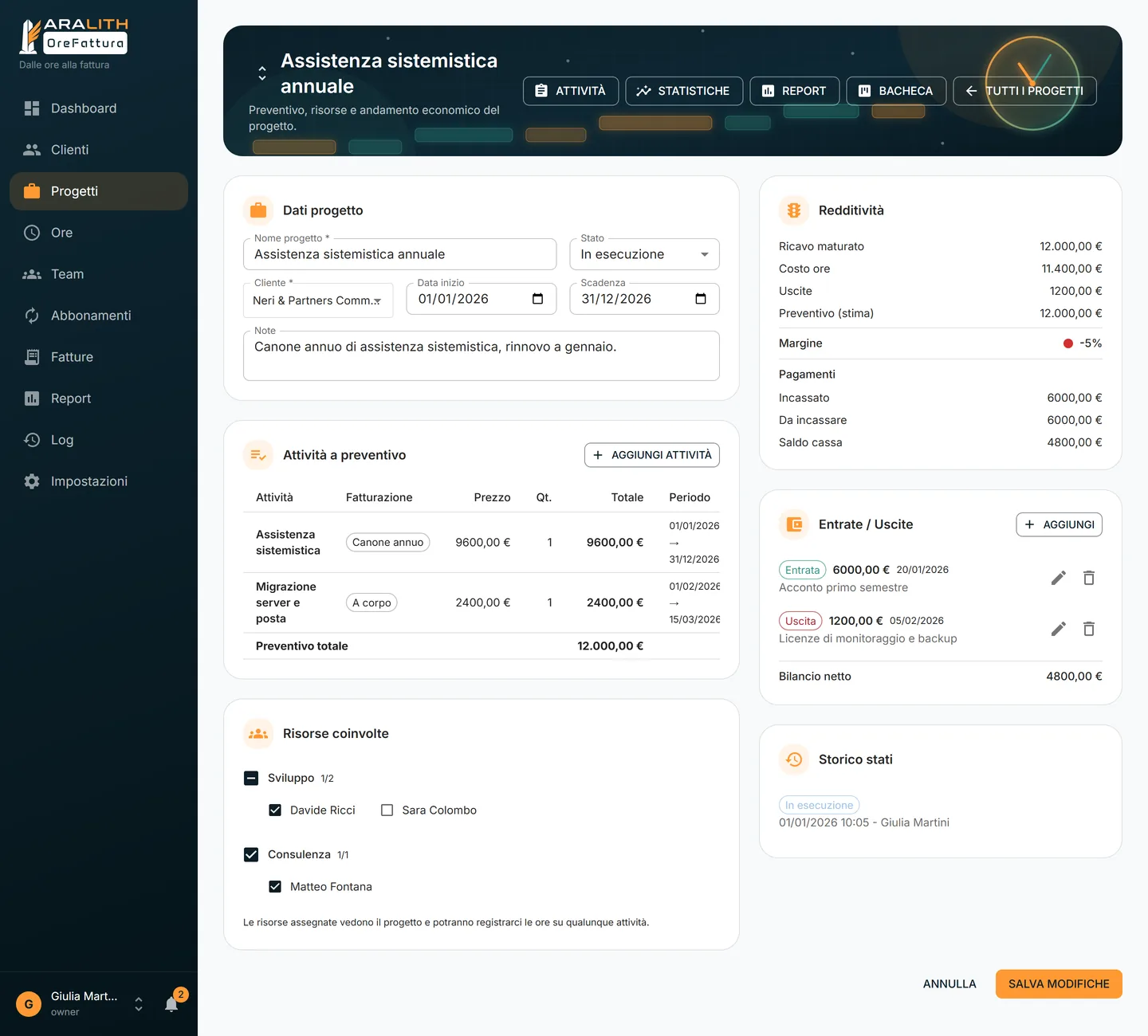Open calendar picker for Scadenza
The width and height of the screenshot is (1148, 1036).
(701, 299)
